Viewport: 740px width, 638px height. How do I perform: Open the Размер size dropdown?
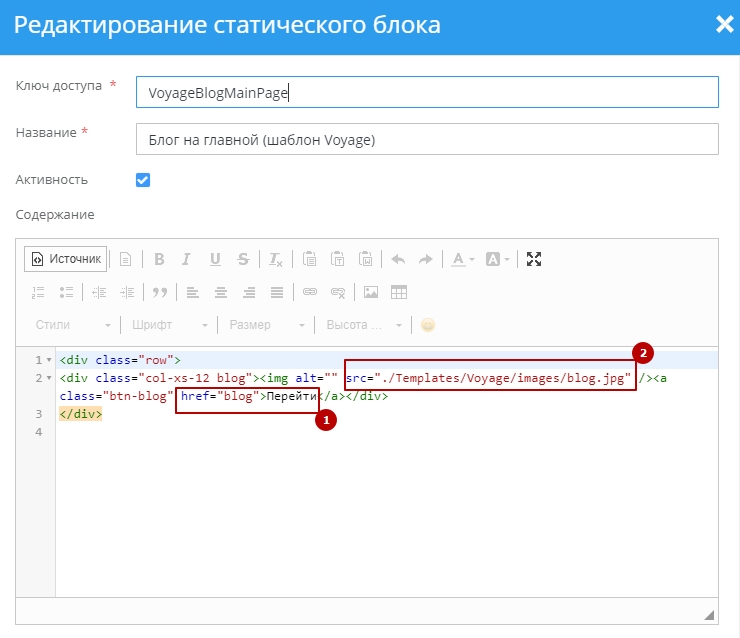266,325
